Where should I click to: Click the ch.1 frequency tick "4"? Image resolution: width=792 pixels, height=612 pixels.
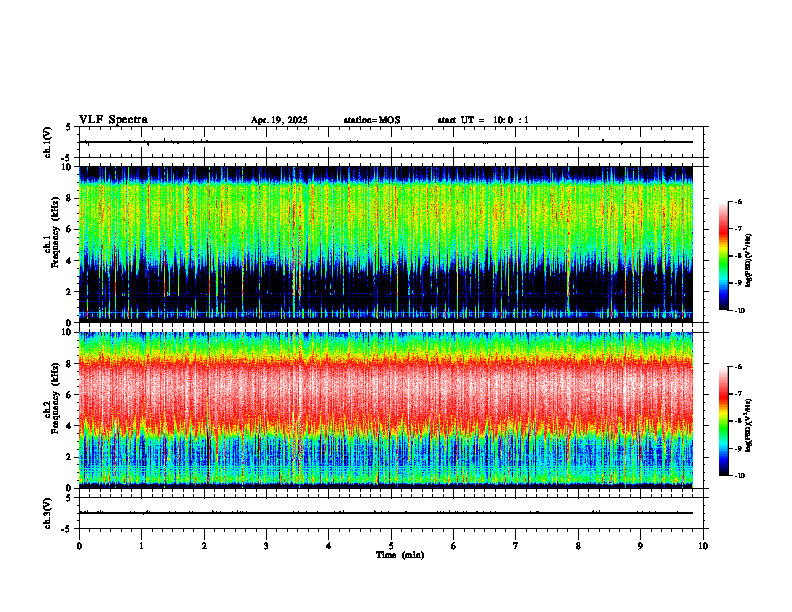[x=70, y=261]
